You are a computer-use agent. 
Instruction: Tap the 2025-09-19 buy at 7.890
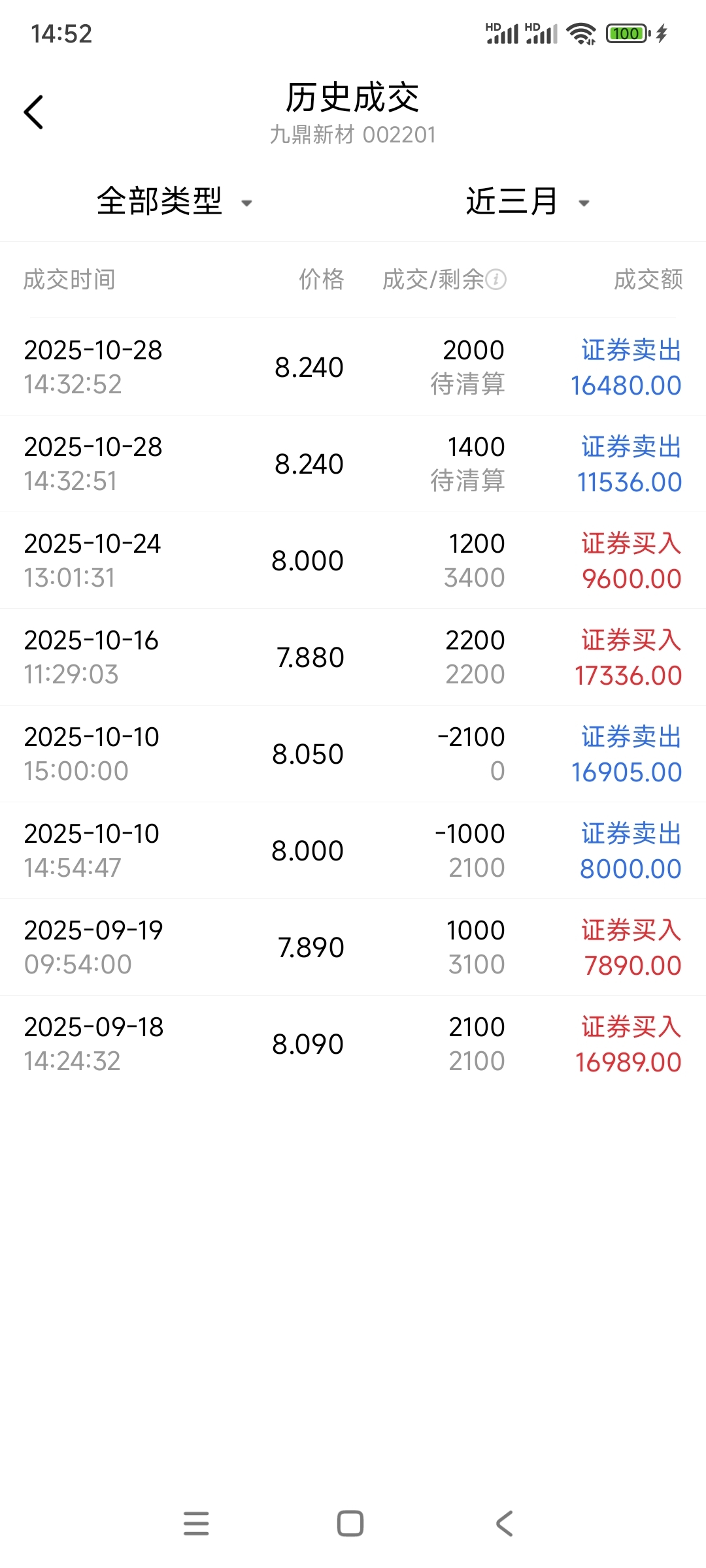pos(353,947)
